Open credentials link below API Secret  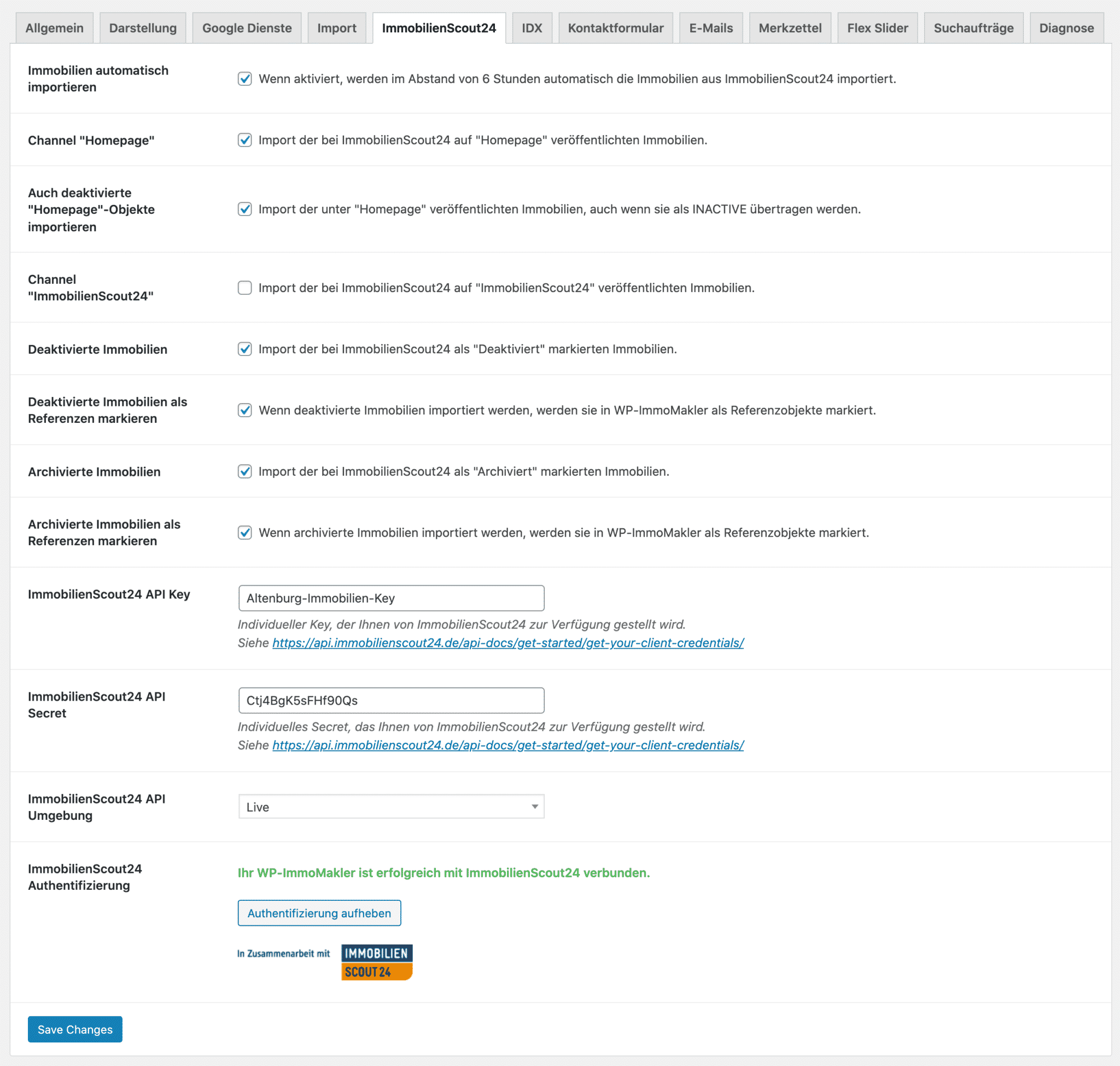[508, 745]
